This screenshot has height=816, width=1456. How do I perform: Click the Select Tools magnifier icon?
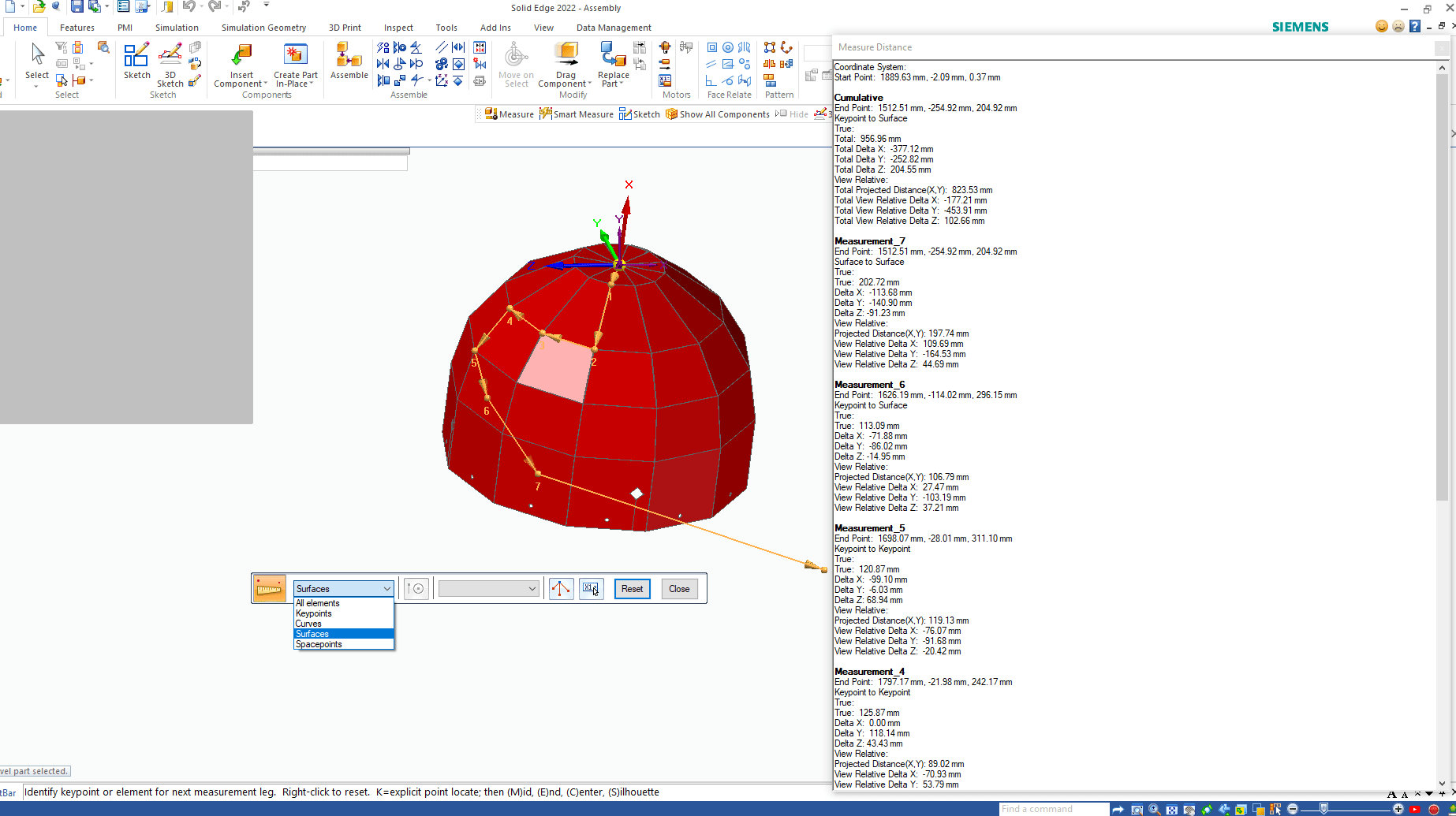pos(103,48)
